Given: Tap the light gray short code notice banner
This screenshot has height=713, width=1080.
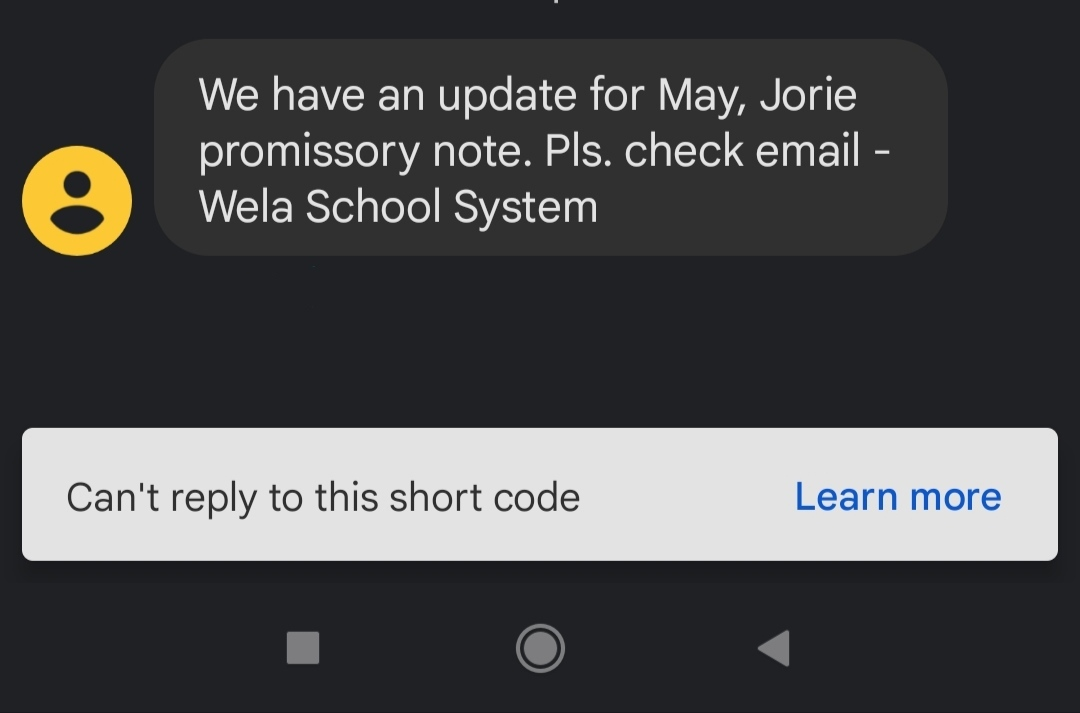Looking at the screenshot, I should 540,494.
